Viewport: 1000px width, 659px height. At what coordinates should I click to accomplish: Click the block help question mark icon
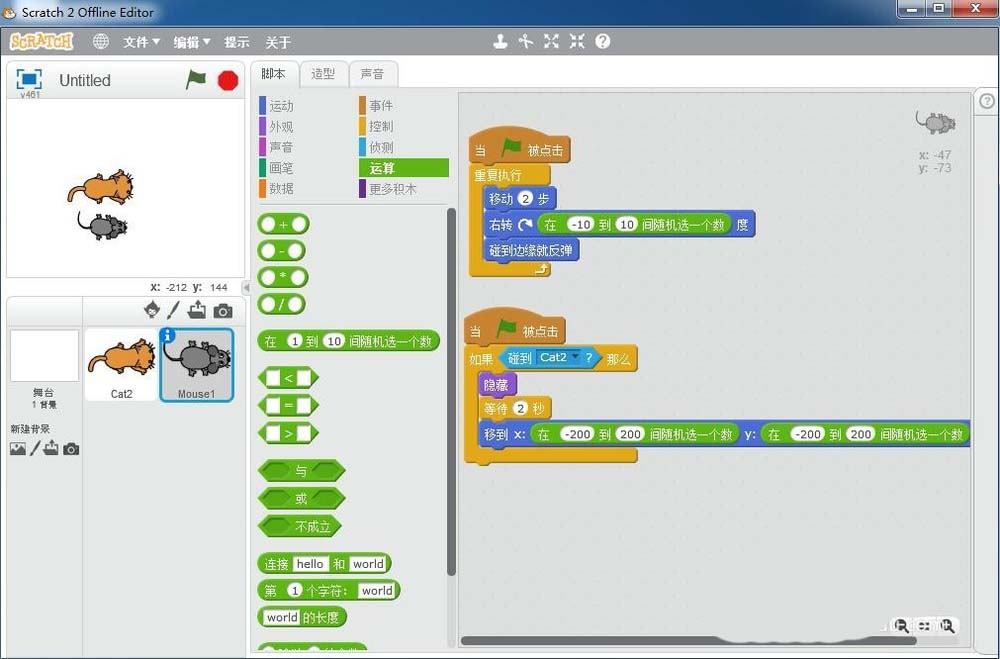tap(603, 42)
